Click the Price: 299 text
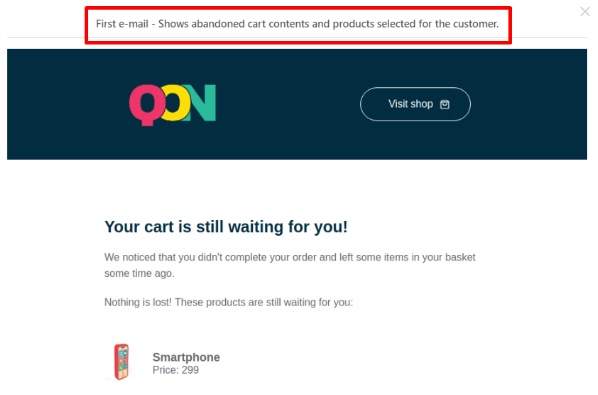The width and height of the screenshot is (598, 395). [x=175, y=370]
